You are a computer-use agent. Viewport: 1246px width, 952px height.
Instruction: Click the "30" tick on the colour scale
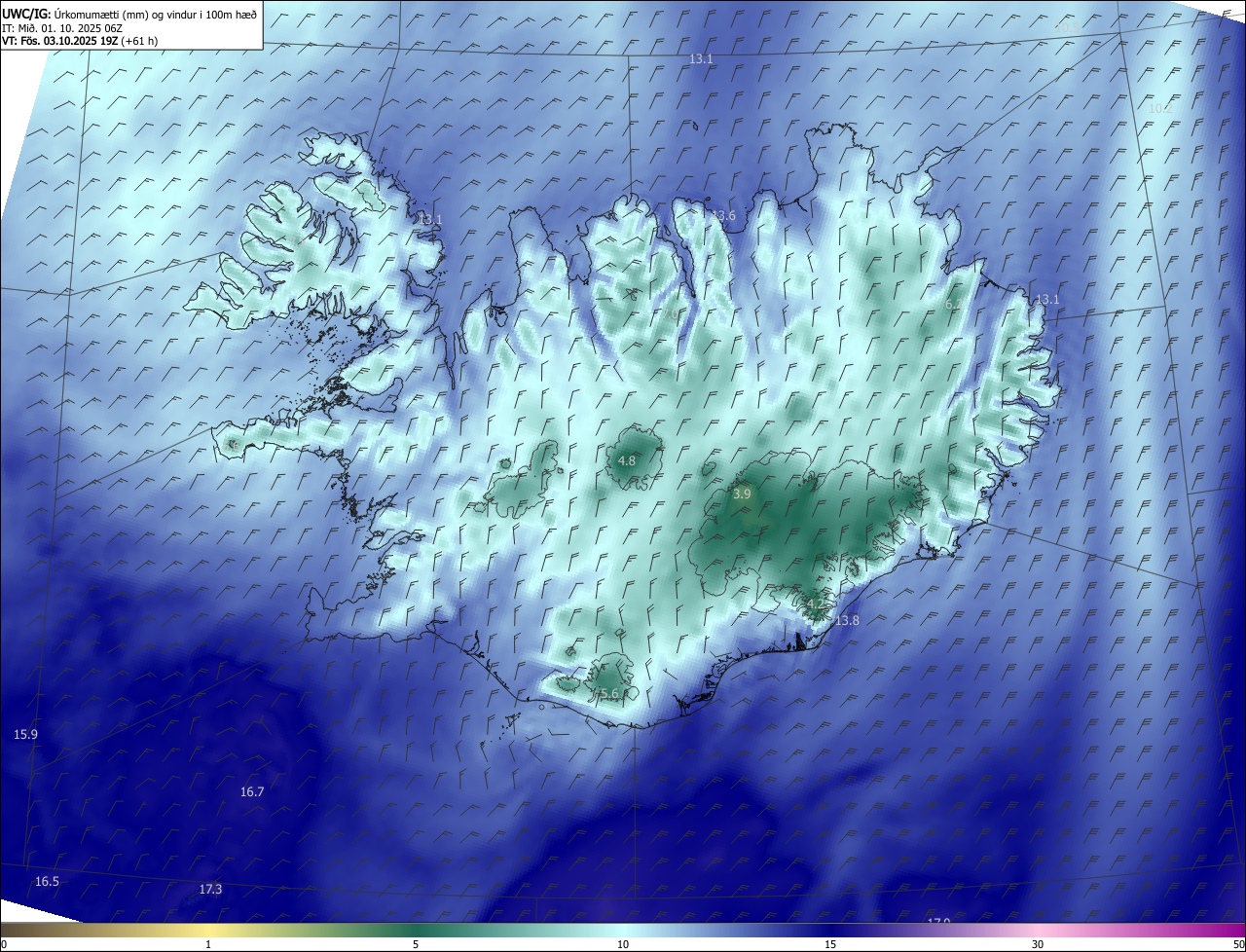tap(1038, 944)
